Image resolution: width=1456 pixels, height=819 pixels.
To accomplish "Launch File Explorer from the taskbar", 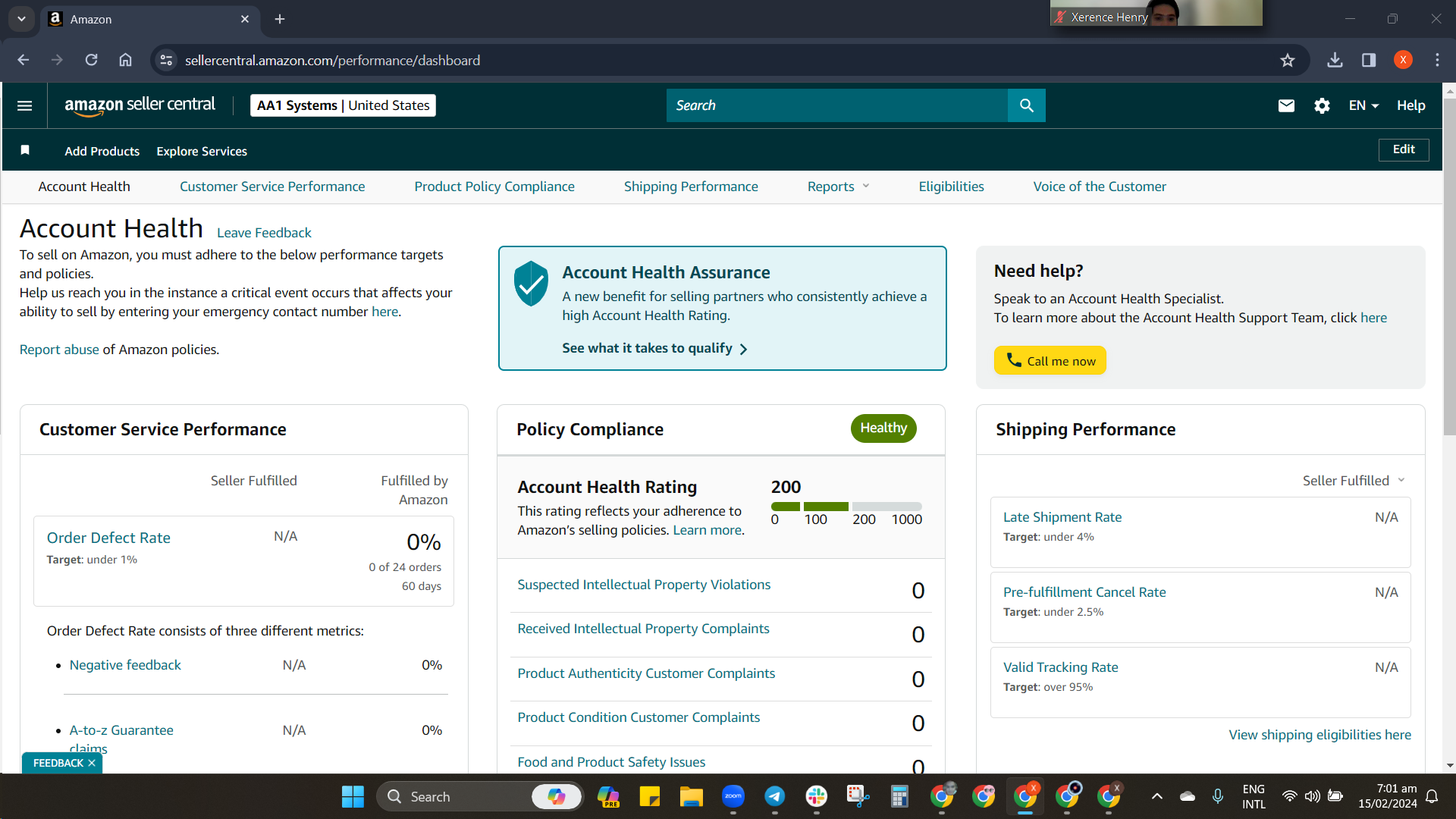I will (x=691, y=796).
